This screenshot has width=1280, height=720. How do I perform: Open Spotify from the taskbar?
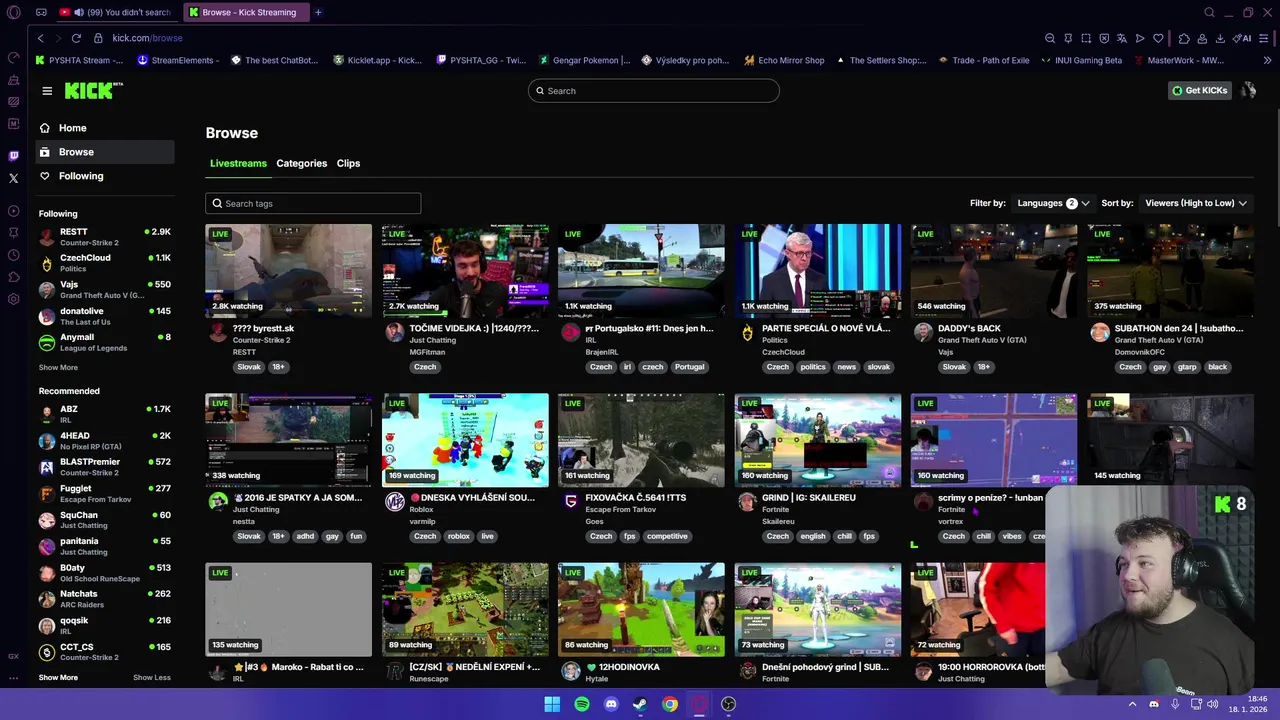(x=582, y=704)
